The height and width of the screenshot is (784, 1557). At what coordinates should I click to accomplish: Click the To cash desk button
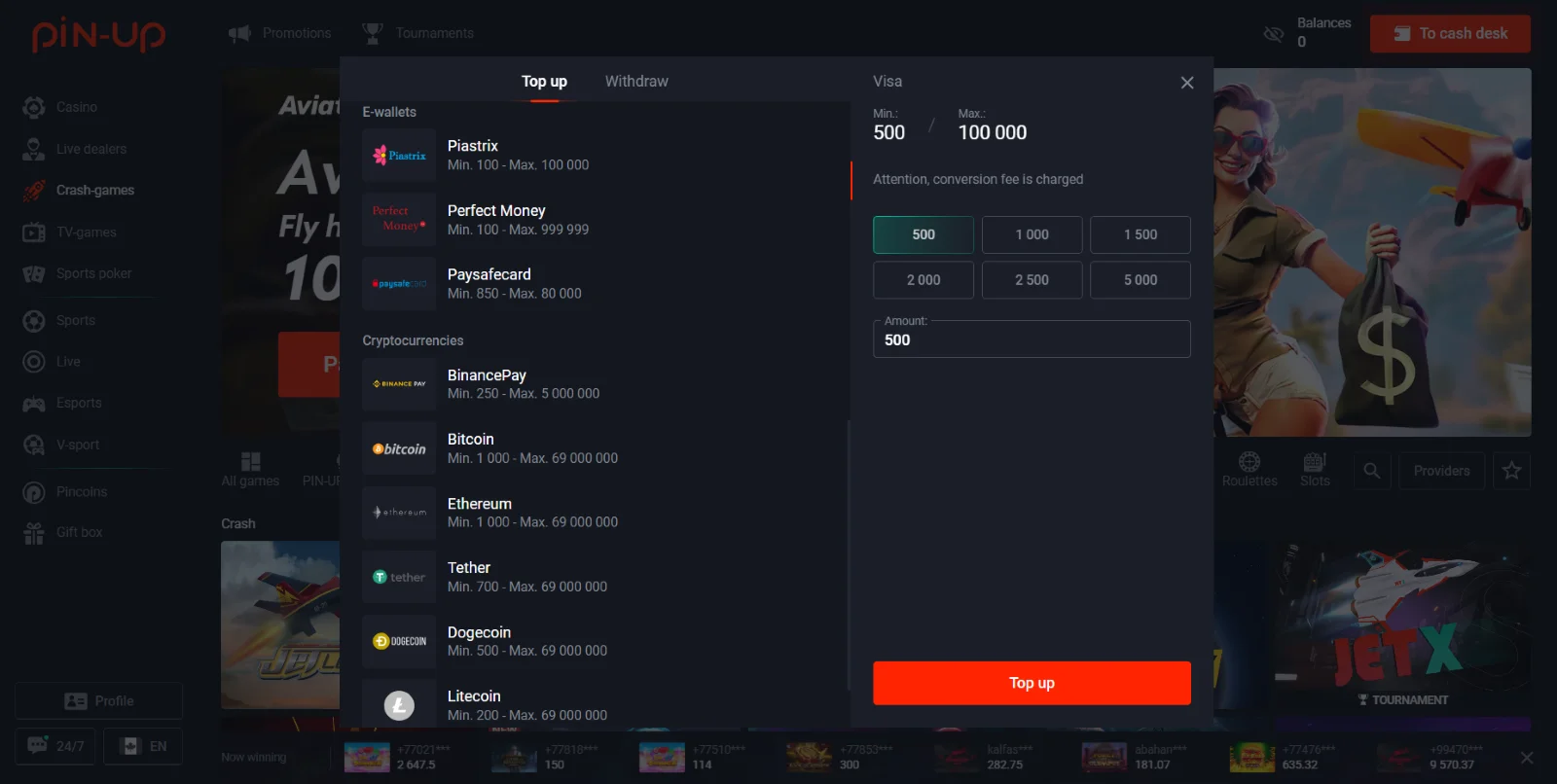(x=1450, y=34)
